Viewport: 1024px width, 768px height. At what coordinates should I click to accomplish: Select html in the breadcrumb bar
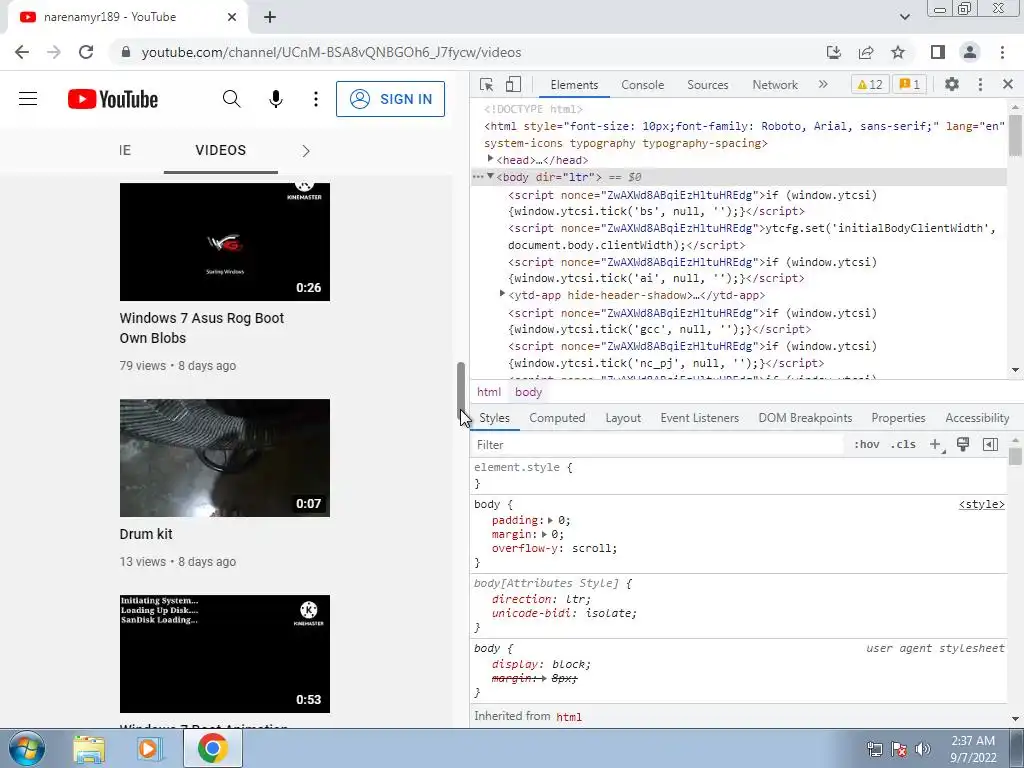click(488, 392)
